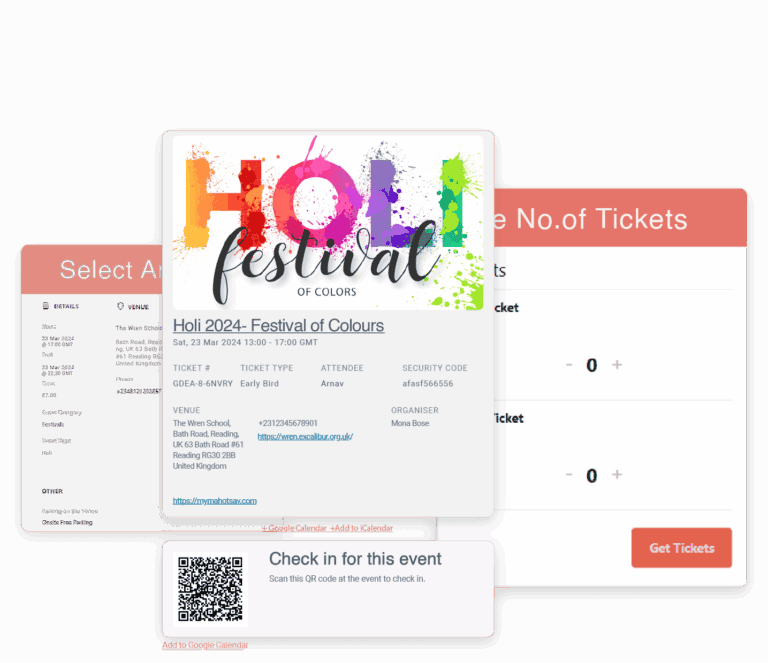Image resolution: width=768 pixels, height=663 pixels.
Task: Decrease quantity for the second ticket type
Action: [569, 475]
